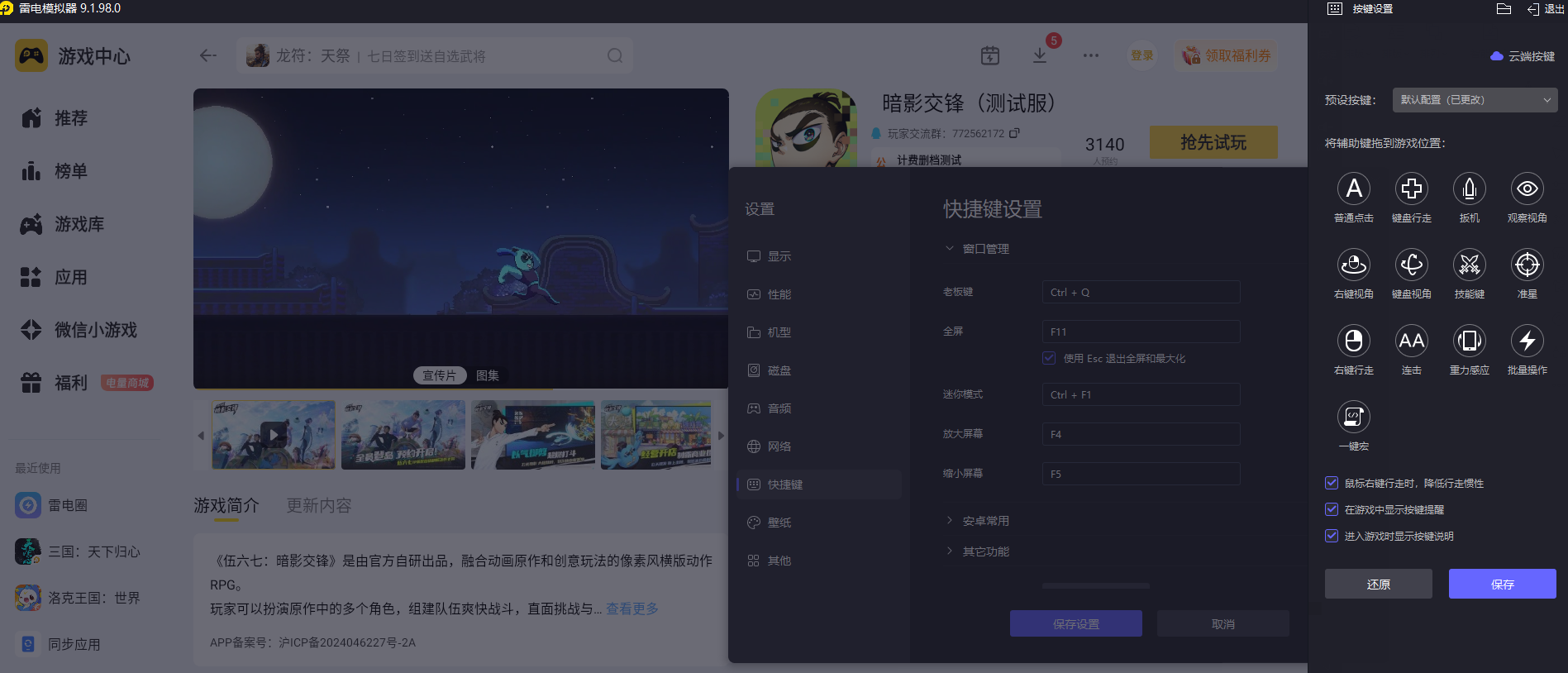Viewport: 1568px width, 673px height.
Task: Click the search magnifier icon
Action: [x=615, y=55]
